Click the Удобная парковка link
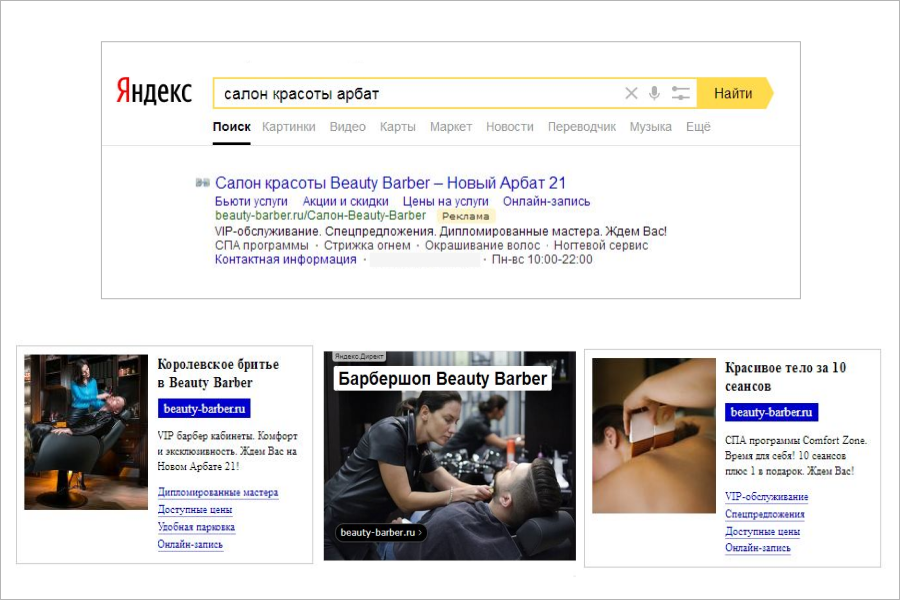 pyautogui.click(x=196, y=527)
